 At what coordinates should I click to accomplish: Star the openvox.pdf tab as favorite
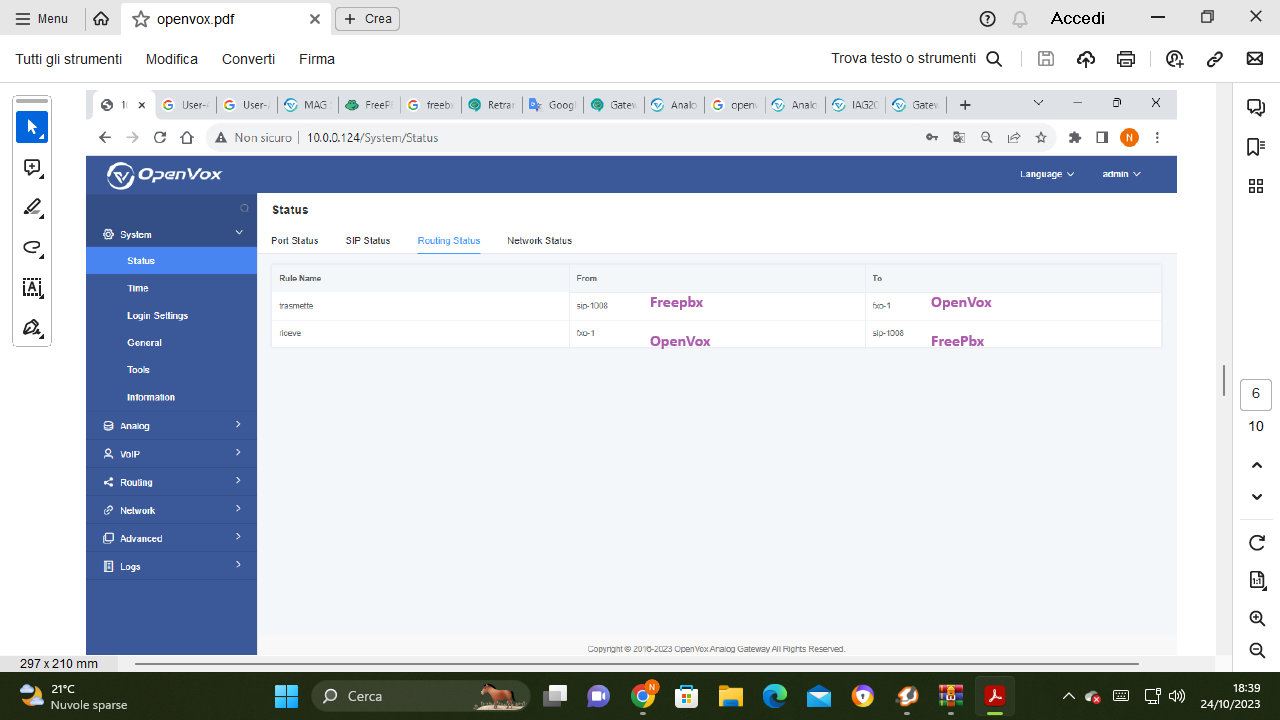[141, 18]
